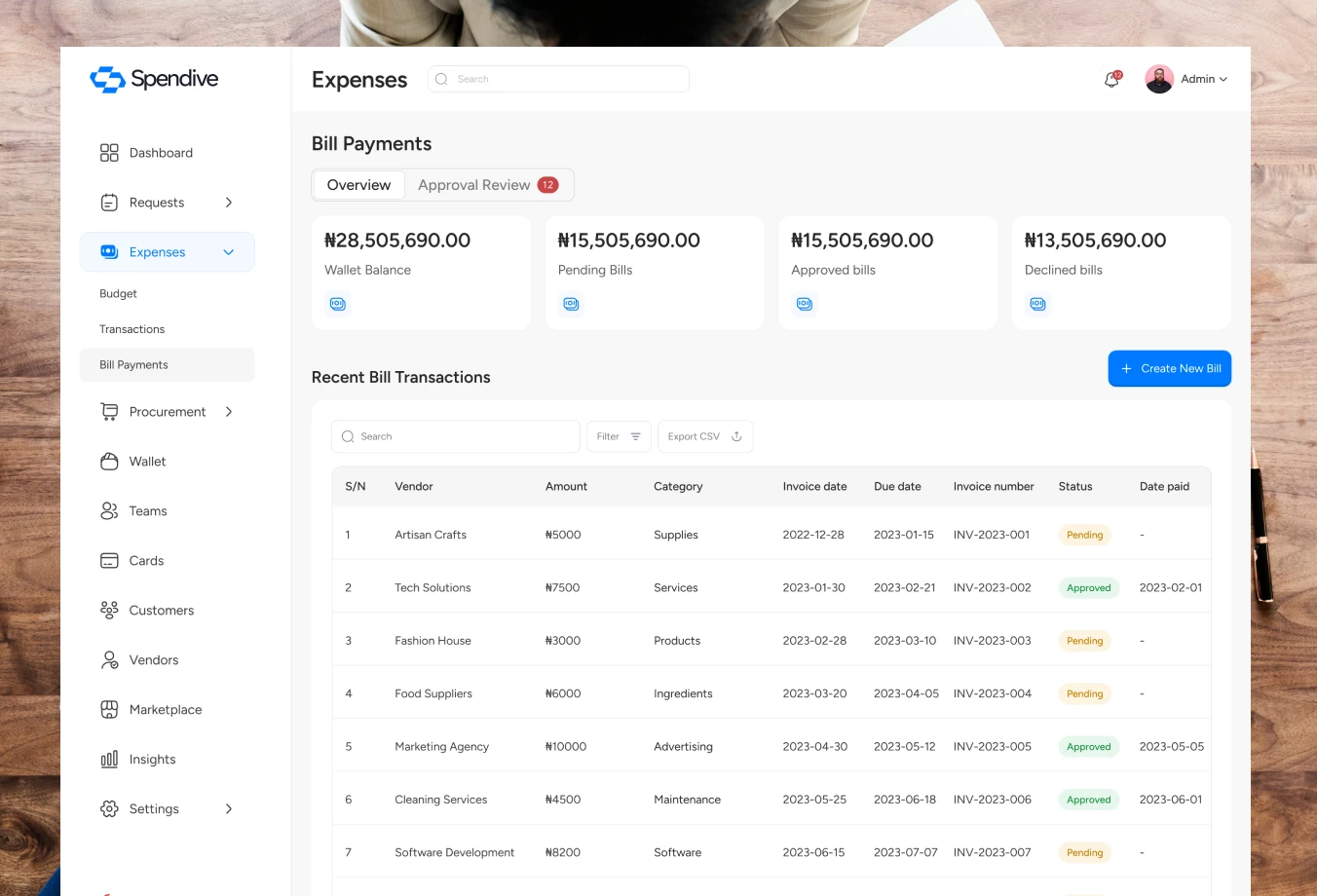Click the Procurement cart icon
Image resolution: width=1317 pixels, height=896 pixels.
point(109,412)
